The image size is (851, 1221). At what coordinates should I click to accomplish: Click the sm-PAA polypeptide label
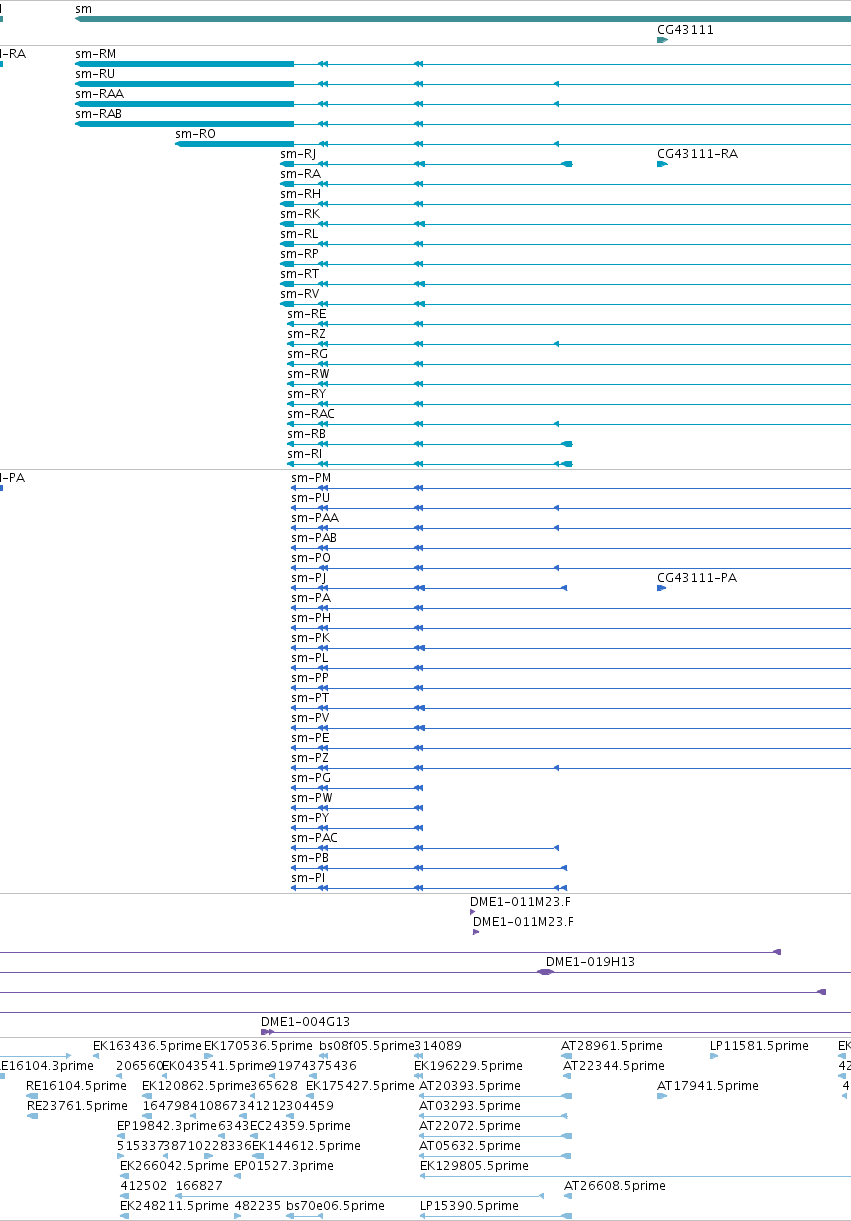click(315, 518)
